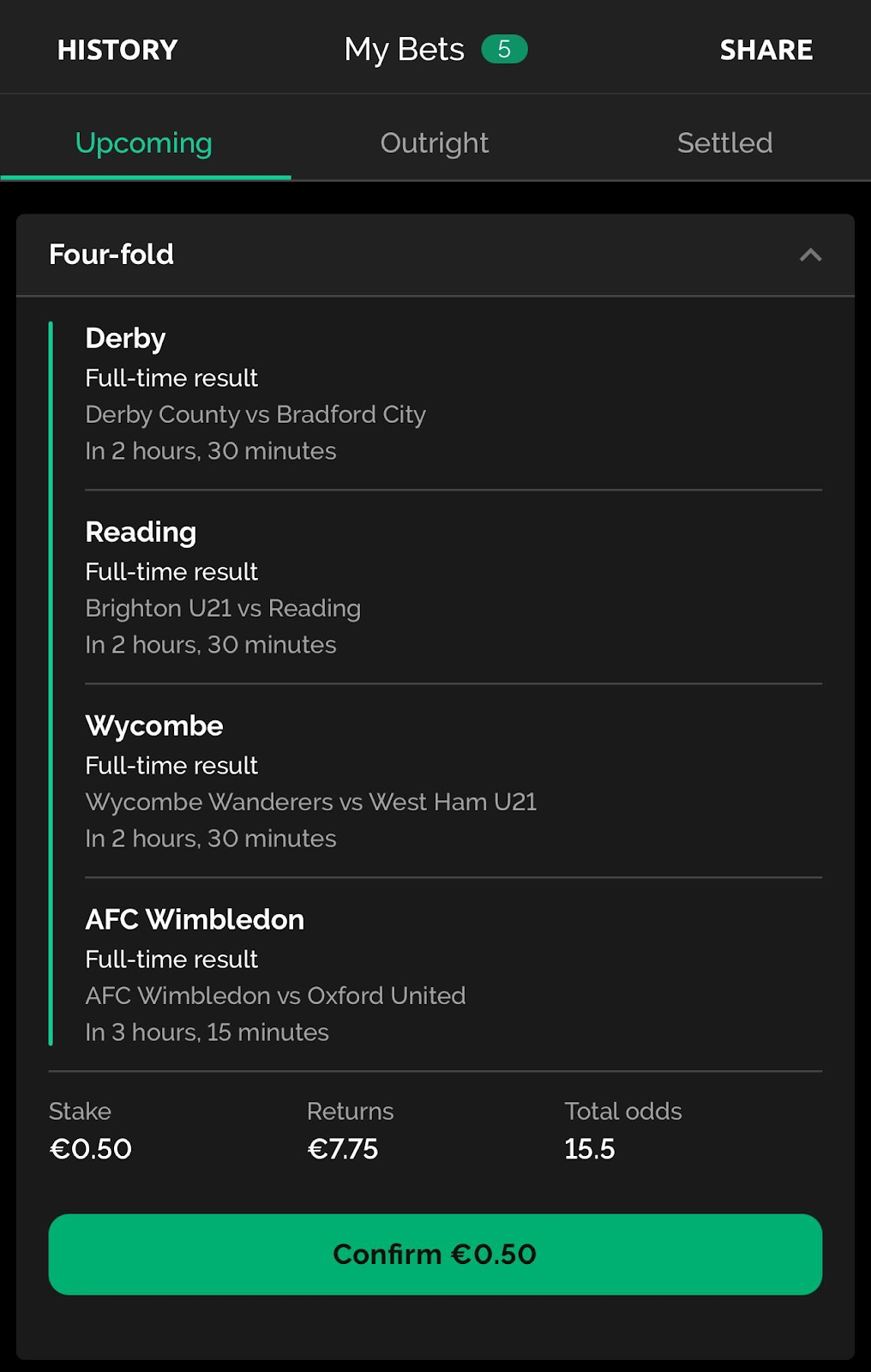
Task: Tap the €0.50 stake value
Action: pos(91,1149)
